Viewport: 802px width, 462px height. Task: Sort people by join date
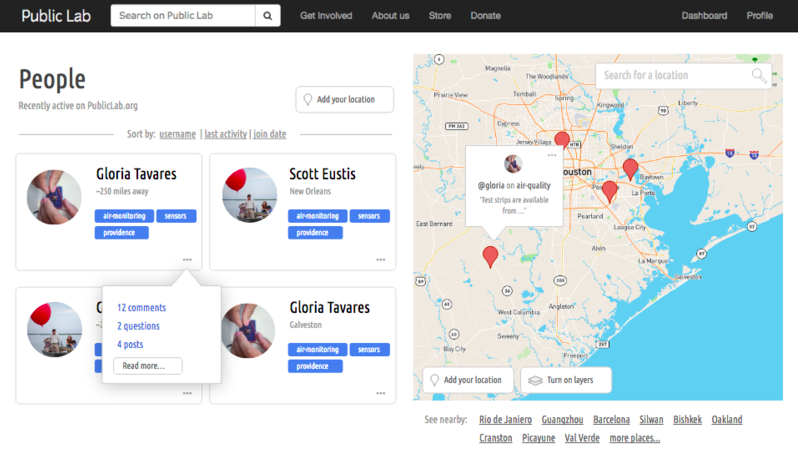tap(270, 134)
